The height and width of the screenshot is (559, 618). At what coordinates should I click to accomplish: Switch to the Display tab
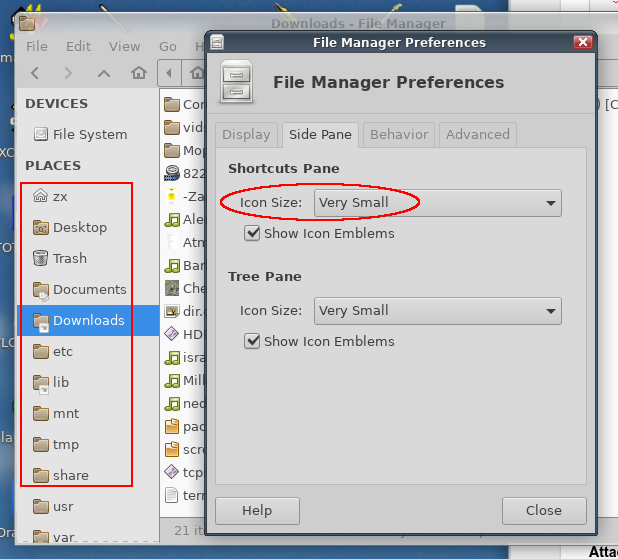(246, 134)
